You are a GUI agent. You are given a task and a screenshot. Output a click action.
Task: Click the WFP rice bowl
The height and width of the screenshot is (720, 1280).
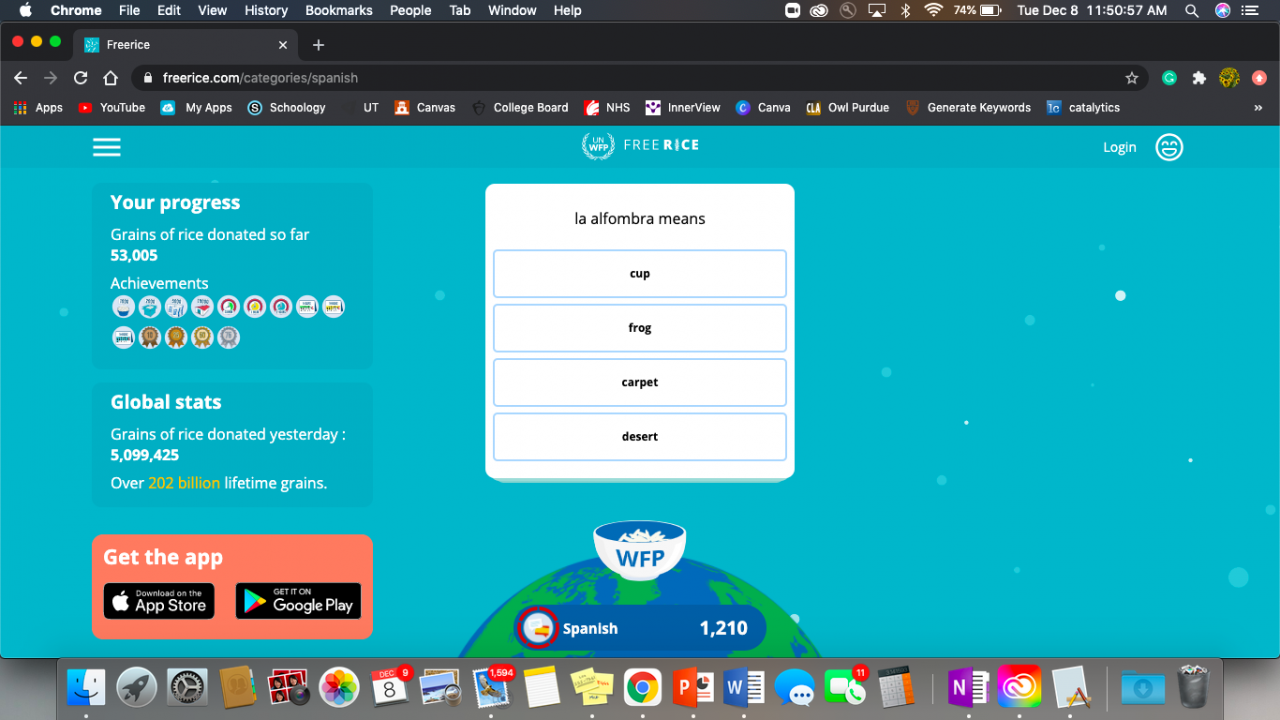coord(640,549)
